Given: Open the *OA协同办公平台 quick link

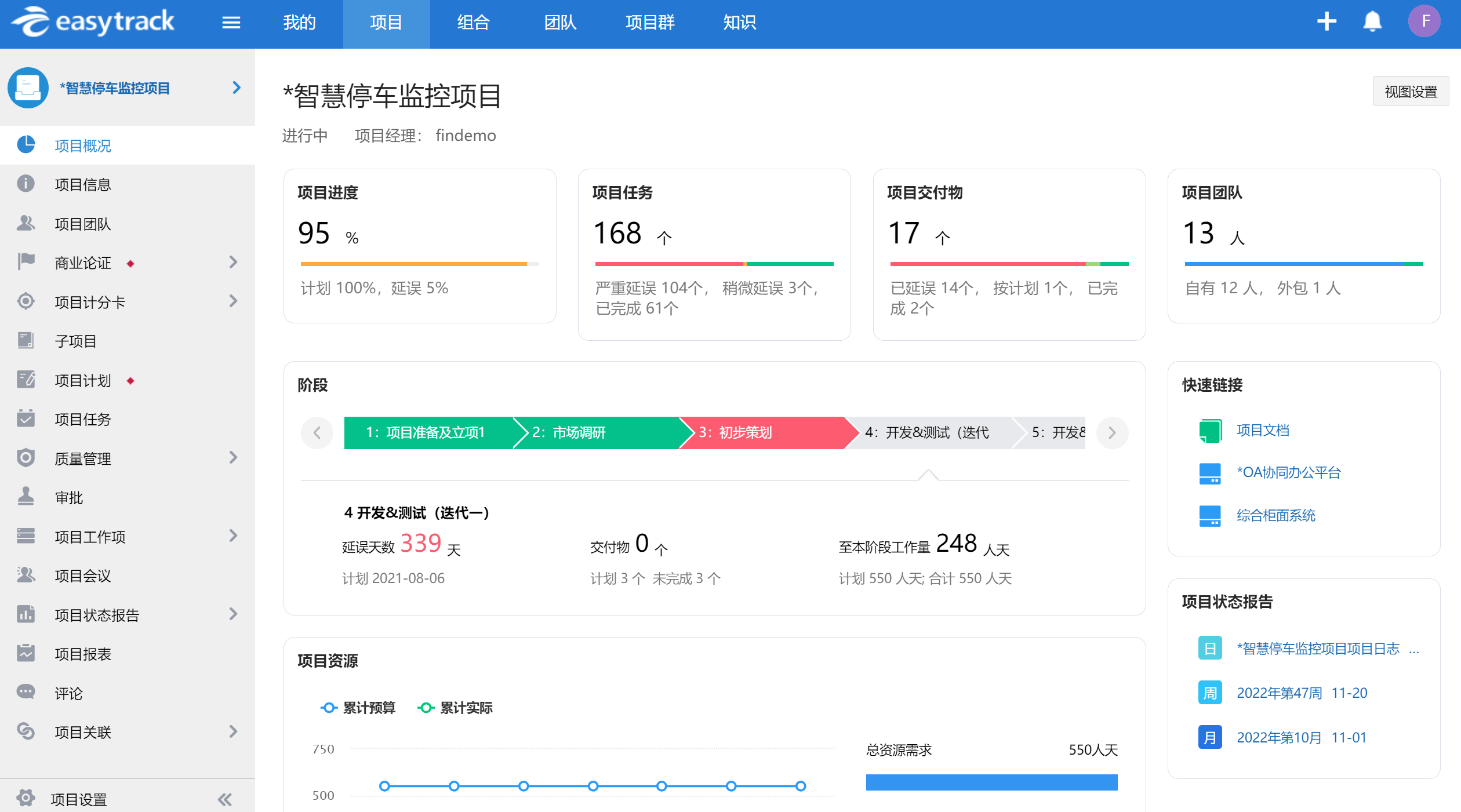Looking at the screenshot, I should [x=1288, y=472].
